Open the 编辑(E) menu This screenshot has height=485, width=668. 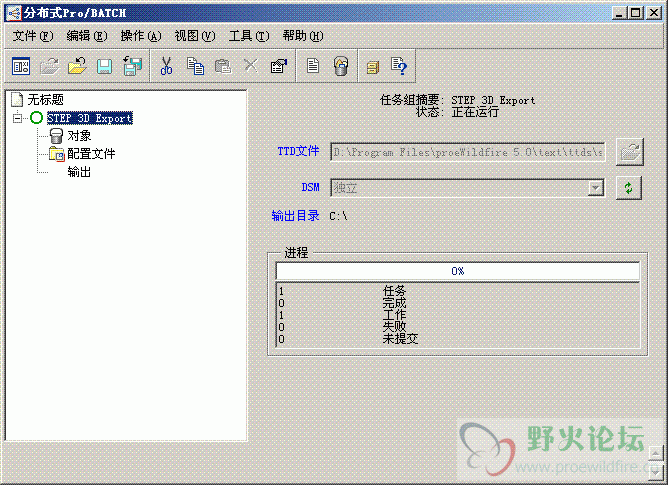(87, 36)
